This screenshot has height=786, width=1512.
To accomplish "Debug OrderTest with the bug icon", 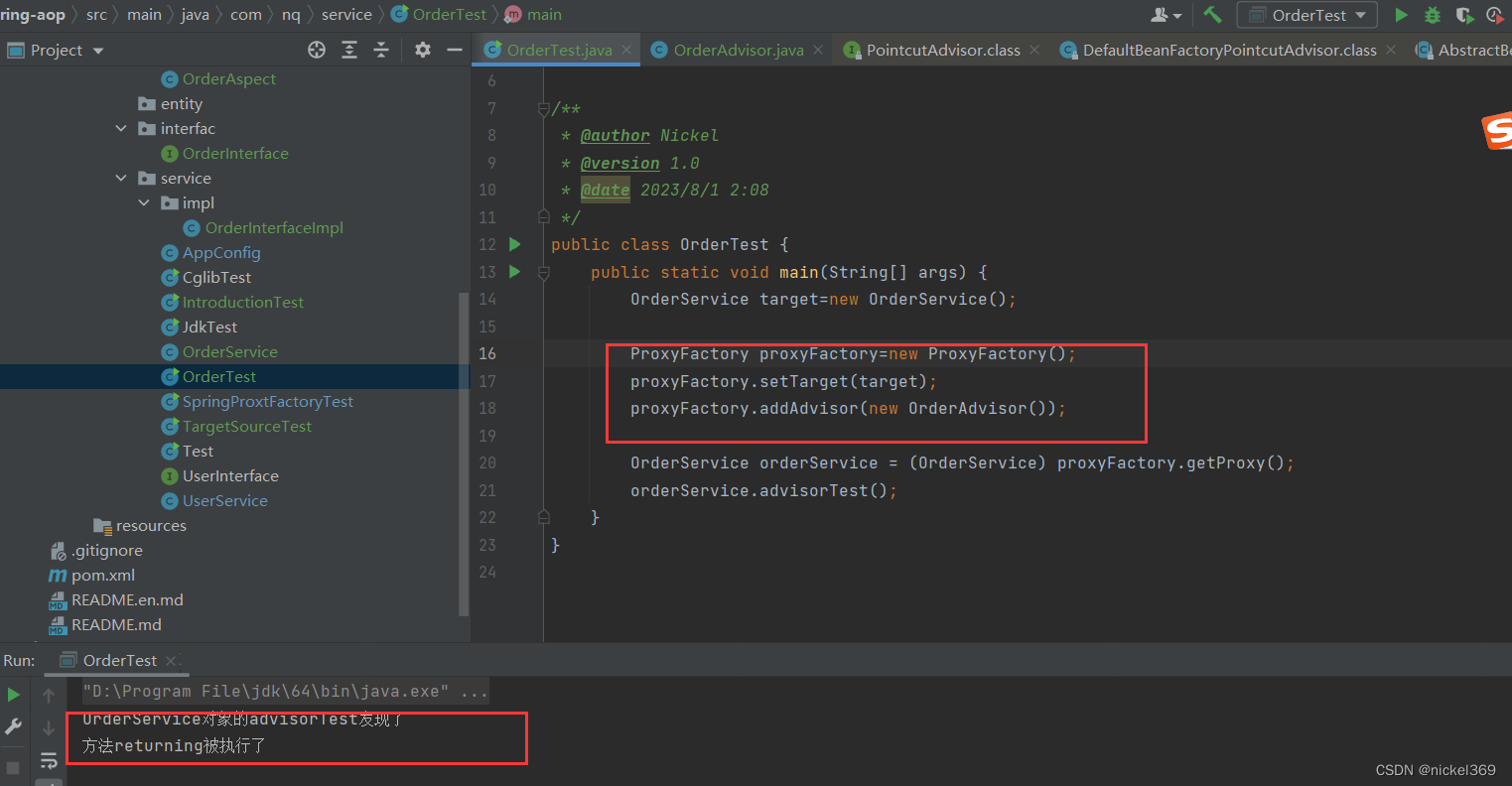I will [x=1433, y=15].
